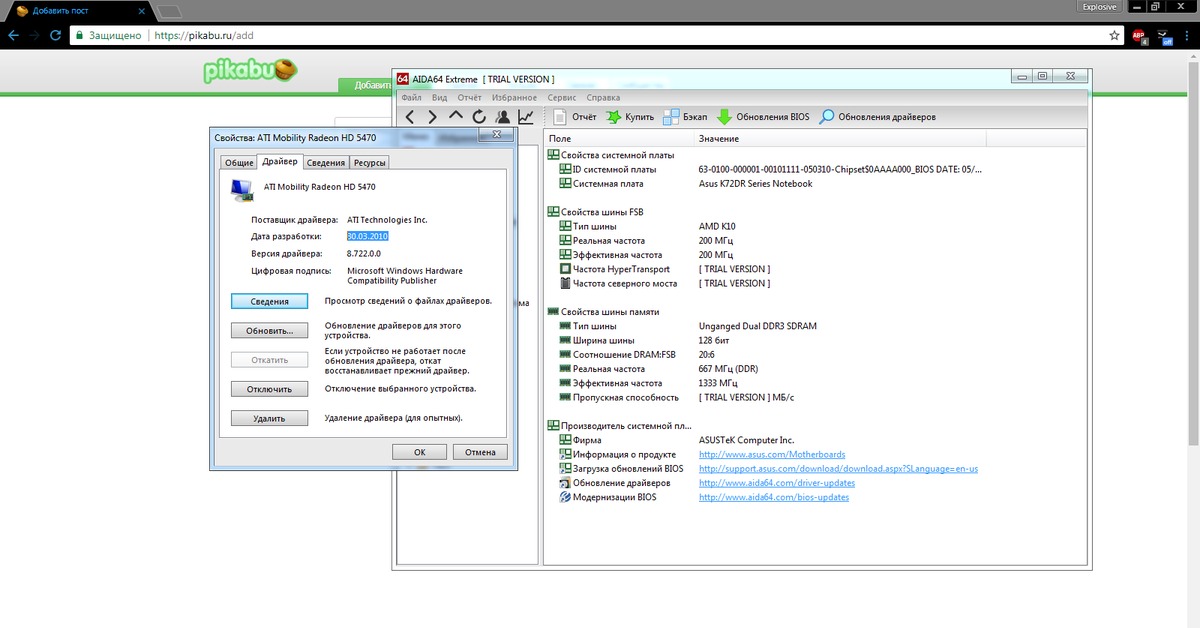Go up one level in AIDA64
This screenshot has height=628, width=1200.
455,116
